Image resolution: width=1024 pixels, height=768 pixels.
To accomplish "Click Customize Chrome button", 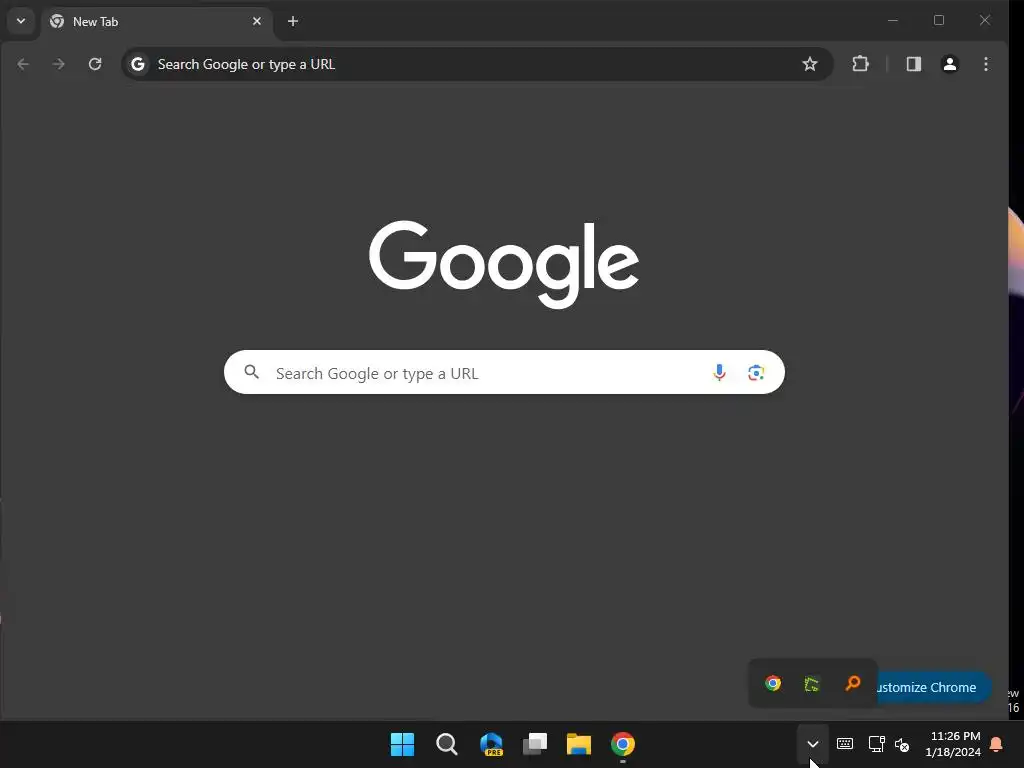I will pos(934,687).
